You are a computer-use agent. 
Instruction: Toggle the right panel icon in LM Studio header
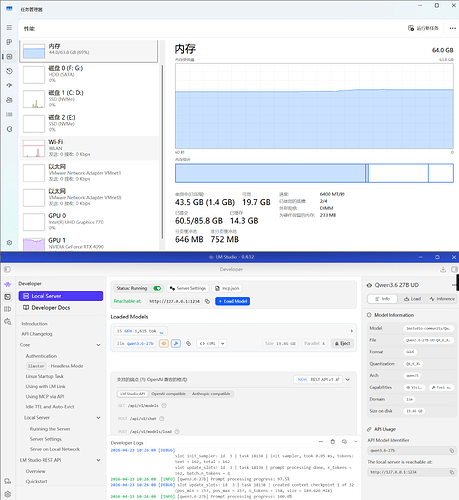pos(454,269)
